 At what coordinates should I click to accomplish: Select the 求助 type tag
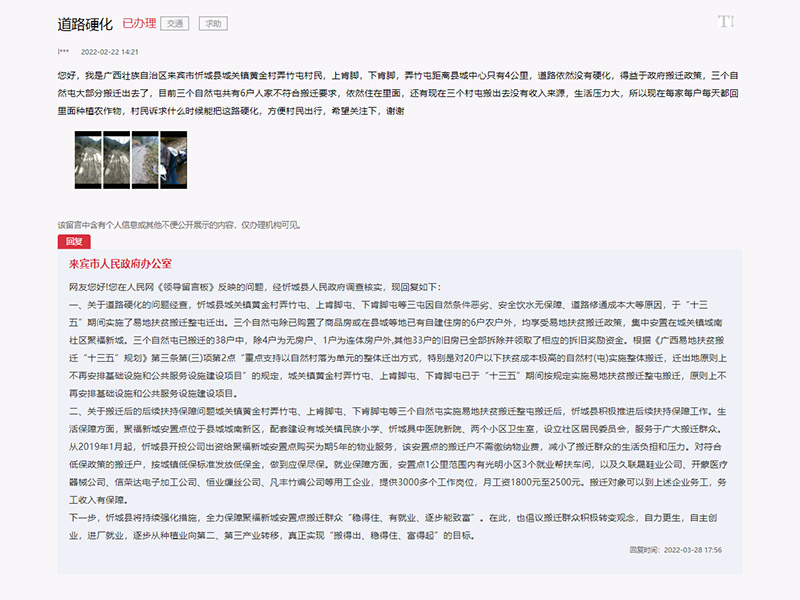click(x=213, y=23)
